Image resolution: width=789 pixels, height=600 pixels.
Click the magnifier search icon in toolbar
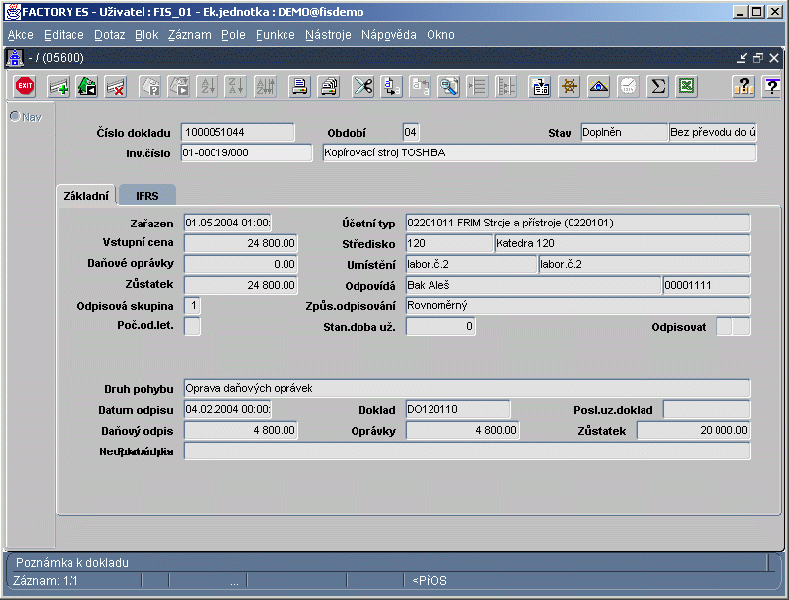point(449,87)
